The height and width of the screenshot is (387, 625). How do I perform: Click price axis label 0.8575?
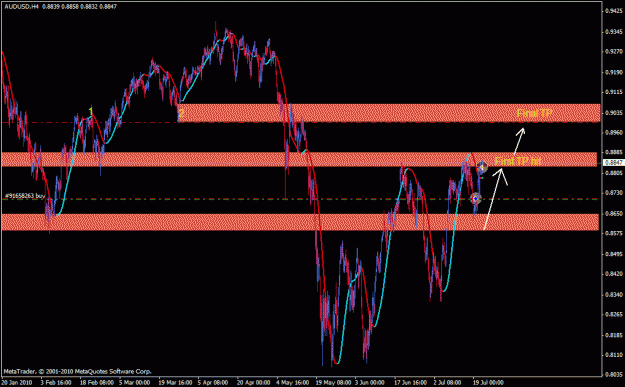[614, 233]
